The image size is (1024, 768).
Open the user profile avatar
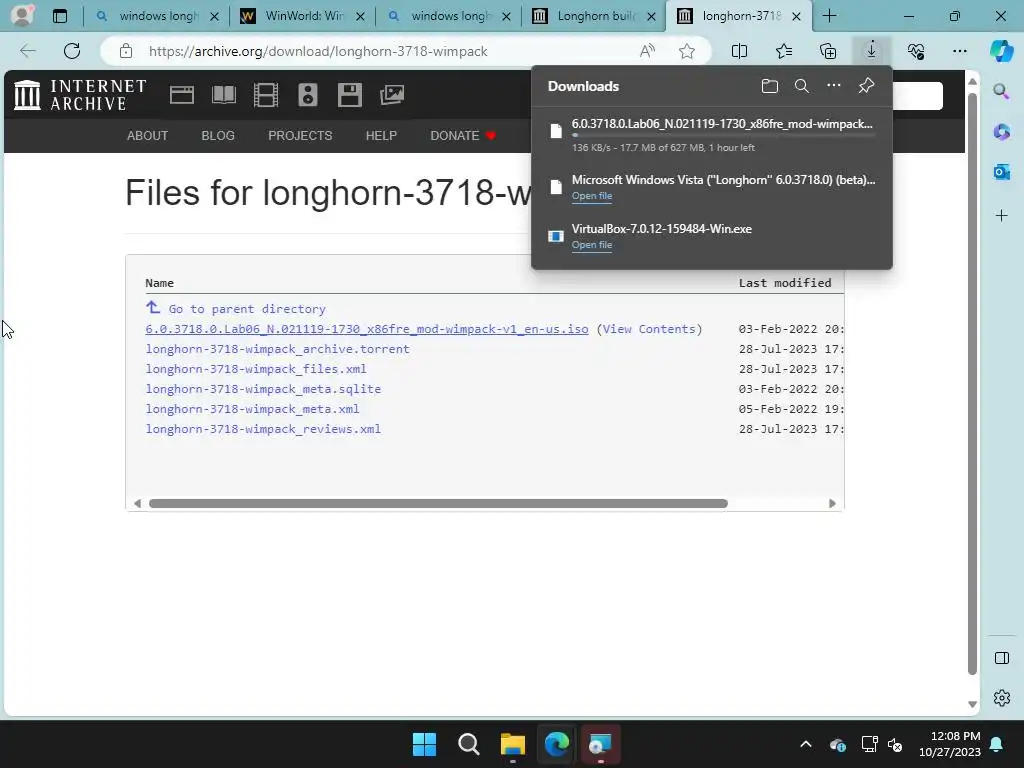22,16
